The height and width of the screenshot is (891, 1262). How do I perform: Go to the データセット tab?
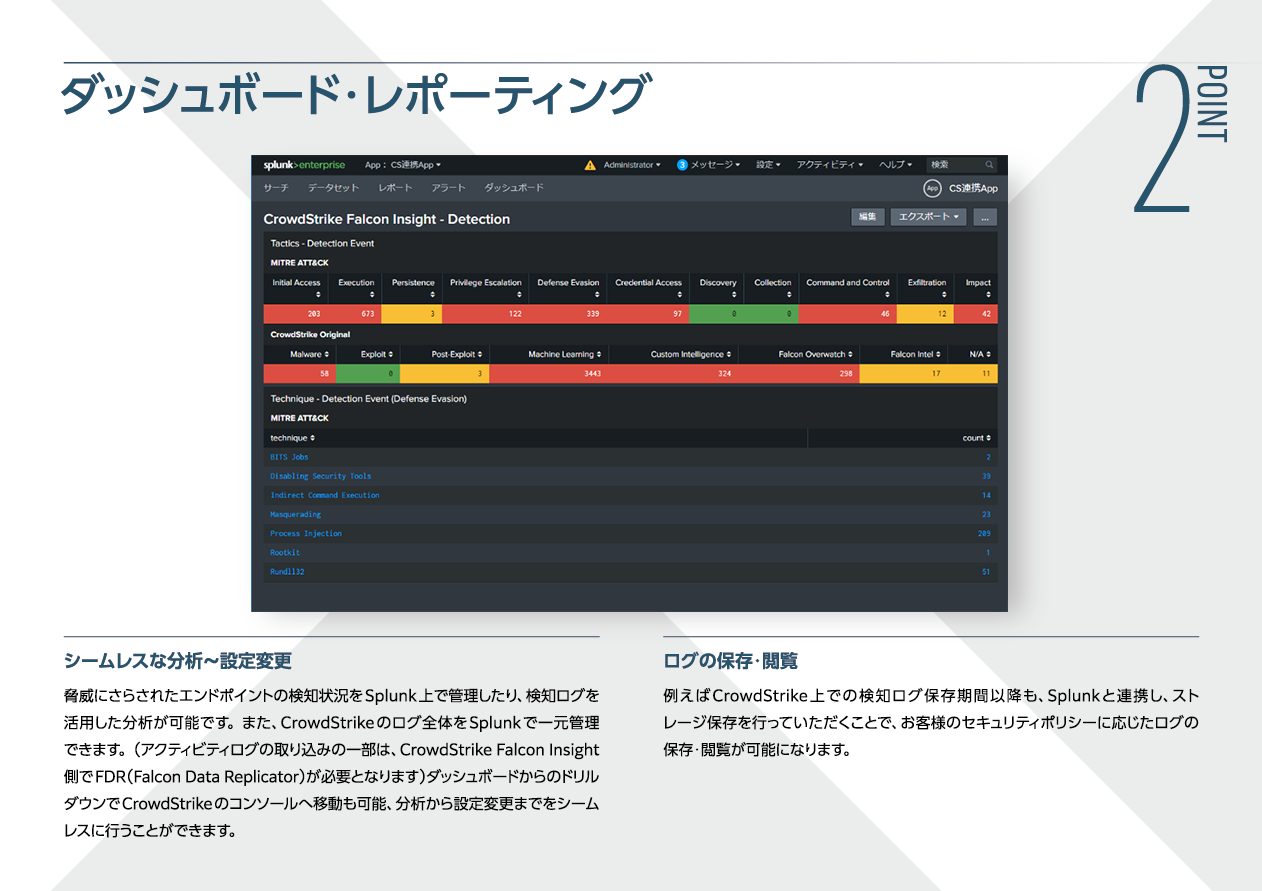tap(333, 188)
